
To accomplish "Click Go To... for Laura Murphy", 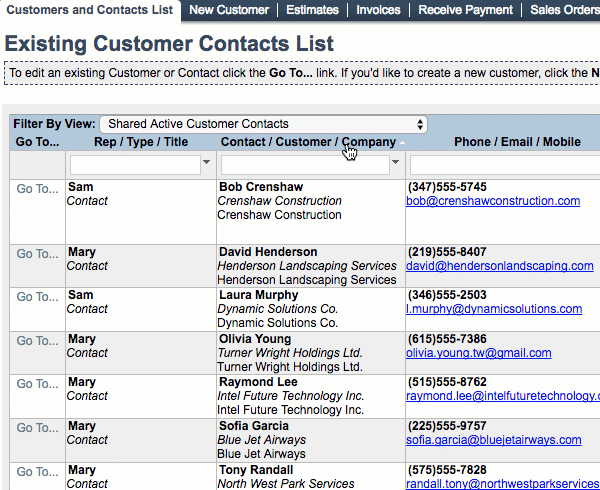I will point(38,296).
